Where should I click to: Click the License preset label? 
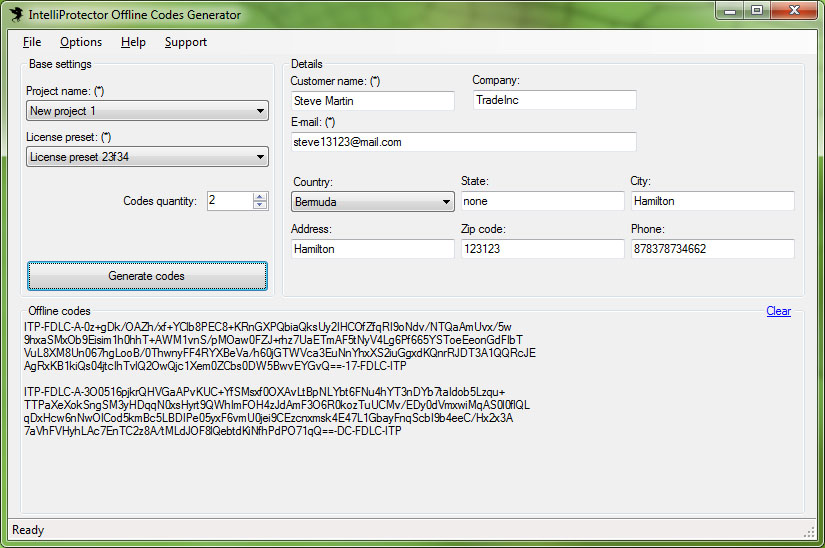pos(68,137)
